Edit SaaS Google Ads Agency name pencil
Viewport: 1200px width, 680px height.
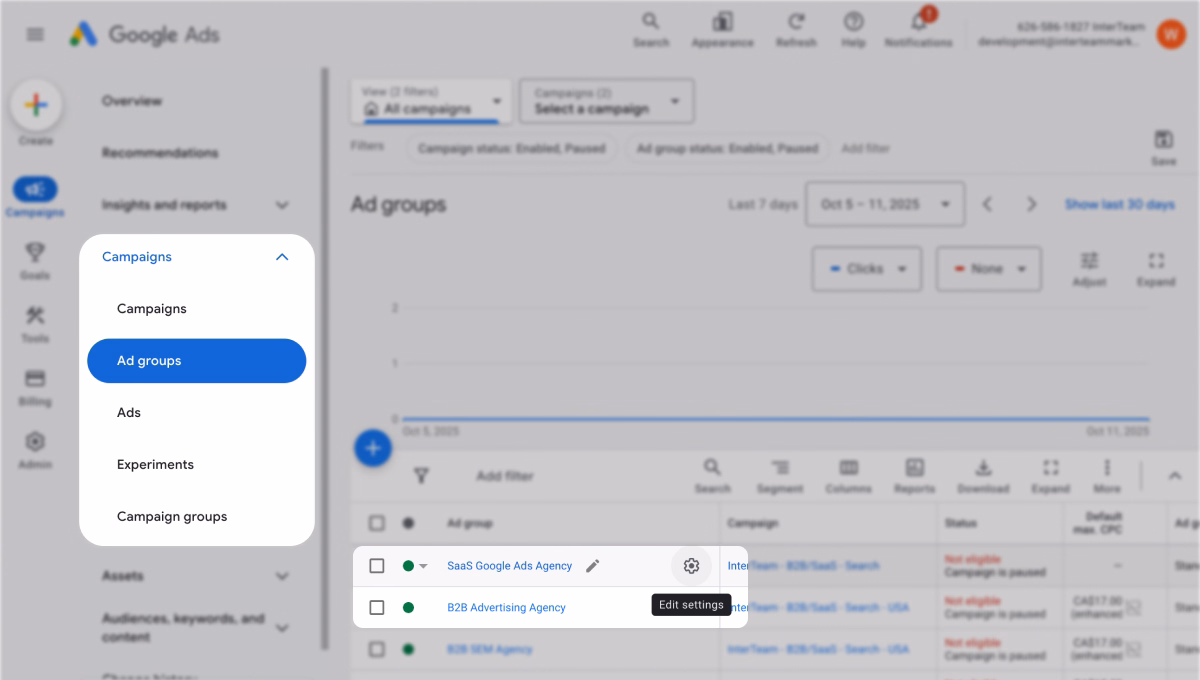(x=592, y=566)
